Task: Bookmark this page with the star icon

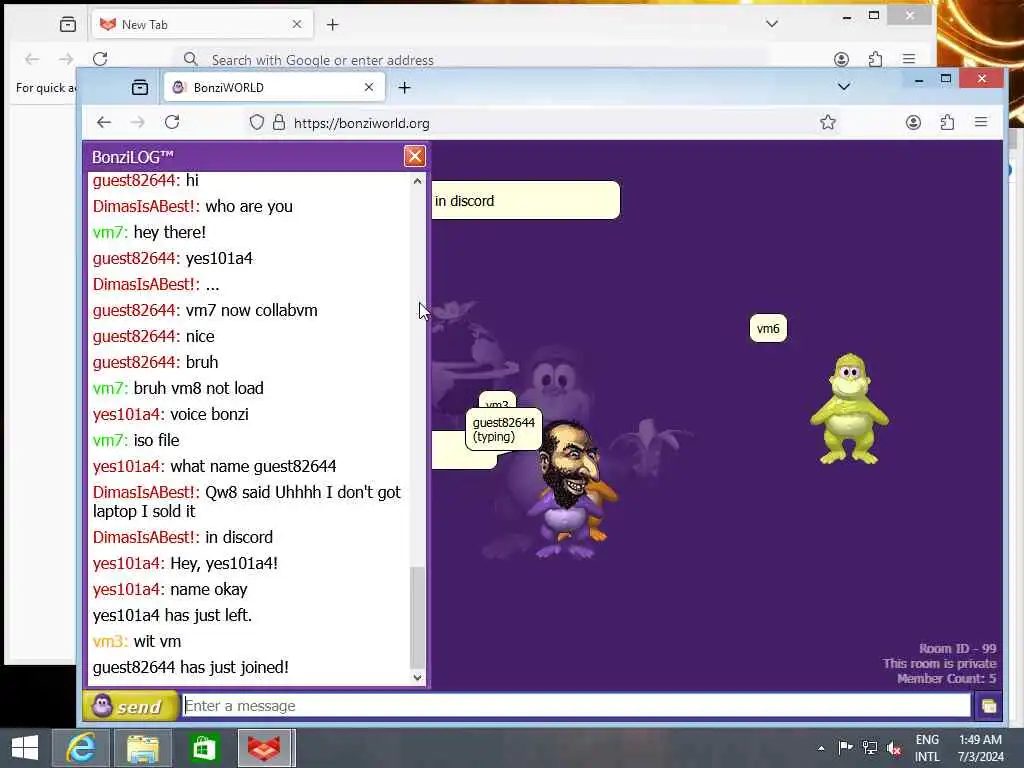Action: pos(828,122)
